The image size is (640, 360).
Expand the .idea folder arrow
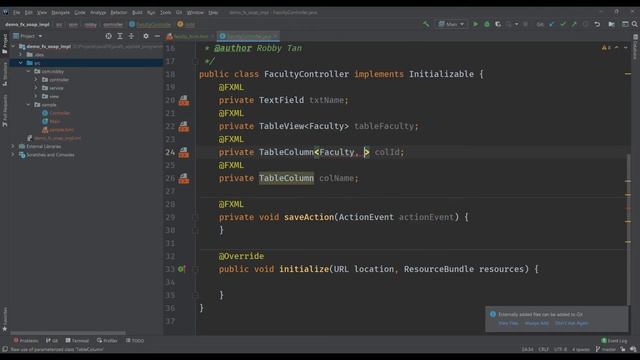tap(21, 54)
